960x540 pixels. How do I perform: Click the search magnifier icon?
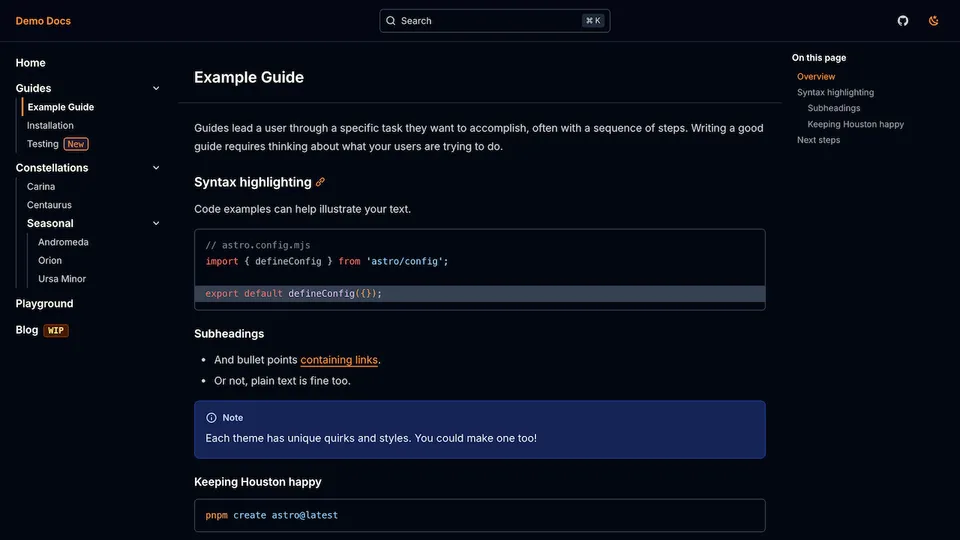click(x=391, y=21)
